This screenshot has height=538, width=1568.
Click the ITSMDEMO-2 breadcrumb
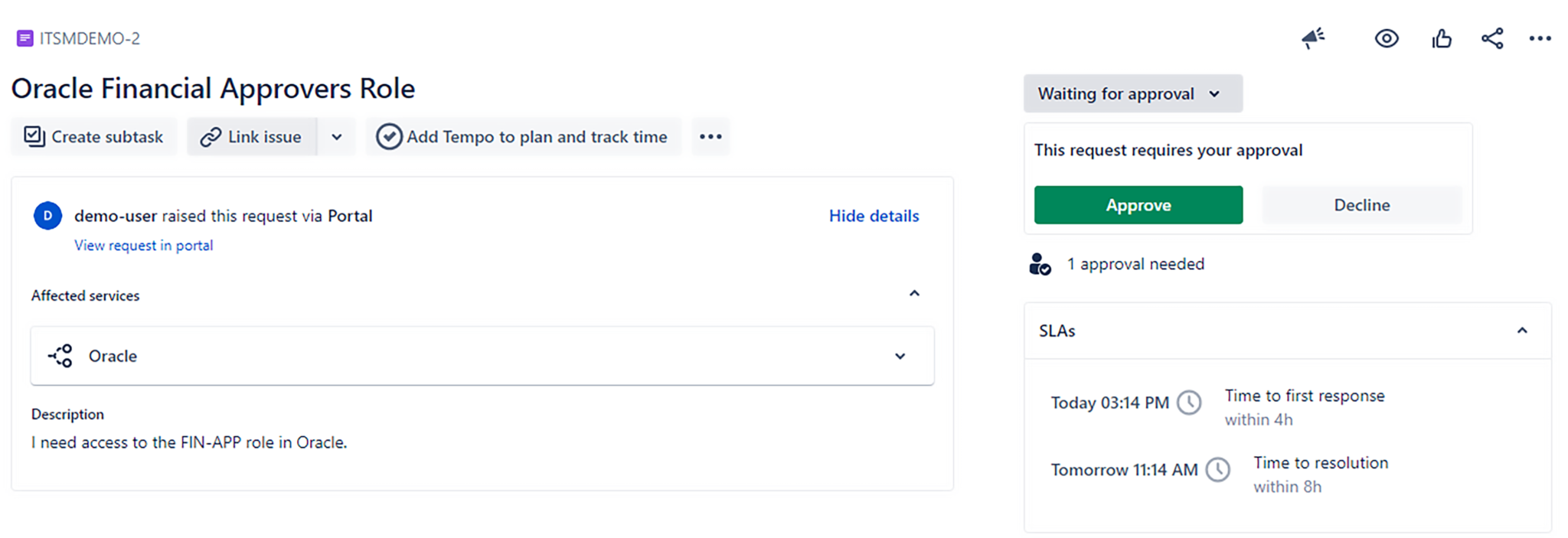[92, 38]
